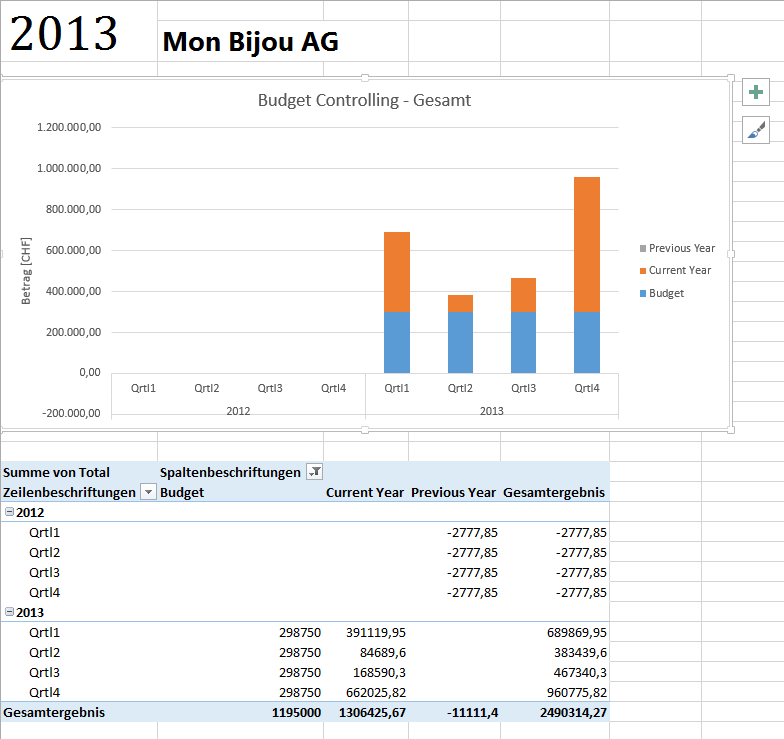Click blue Budget bar for Qrtl1 2013
The width and height of the screenshot is (784, 739).
point(397,341)
